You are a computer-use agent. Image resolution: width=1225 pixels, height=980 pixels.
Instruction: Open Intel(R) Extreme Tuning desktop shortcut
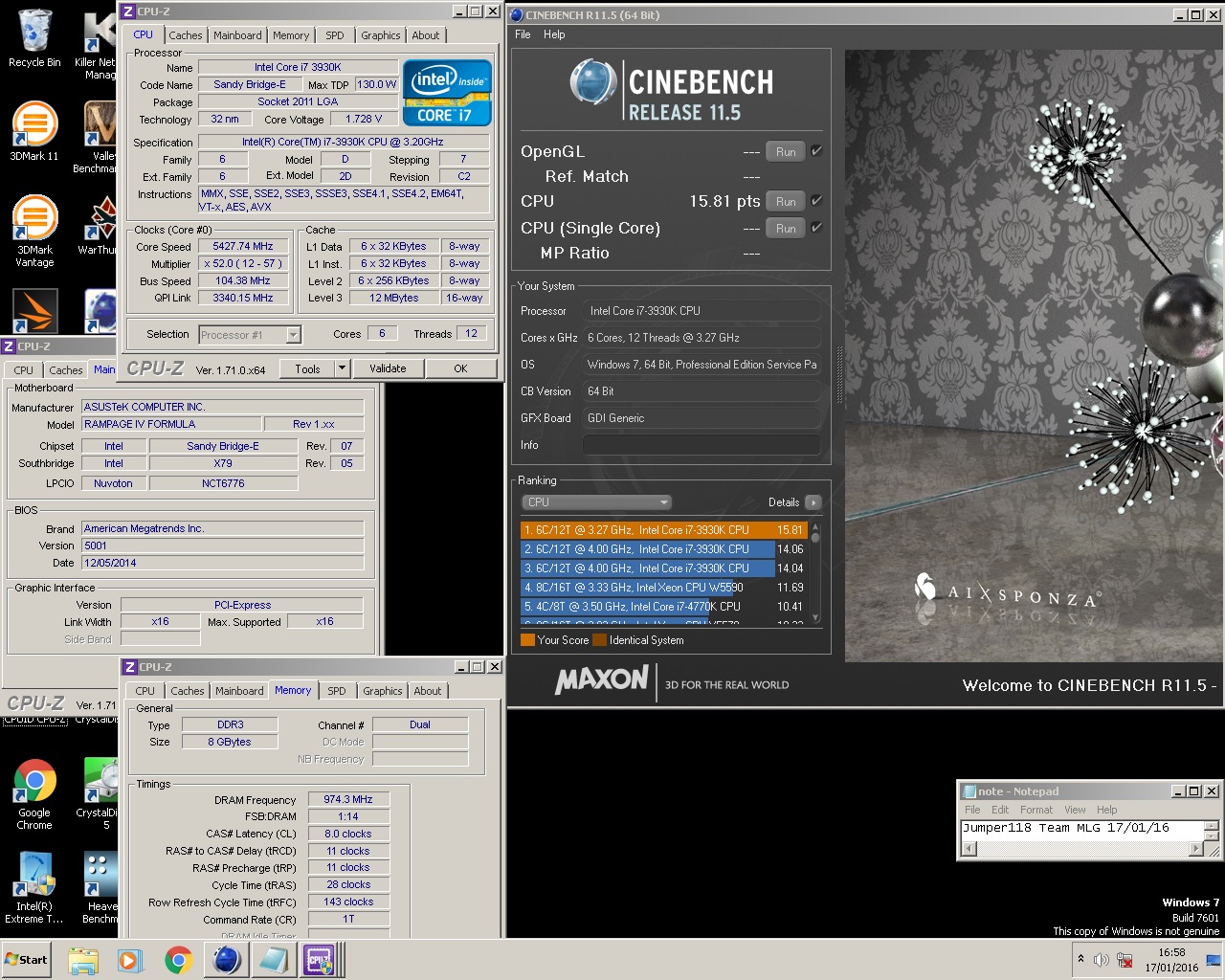click(34, 888)
